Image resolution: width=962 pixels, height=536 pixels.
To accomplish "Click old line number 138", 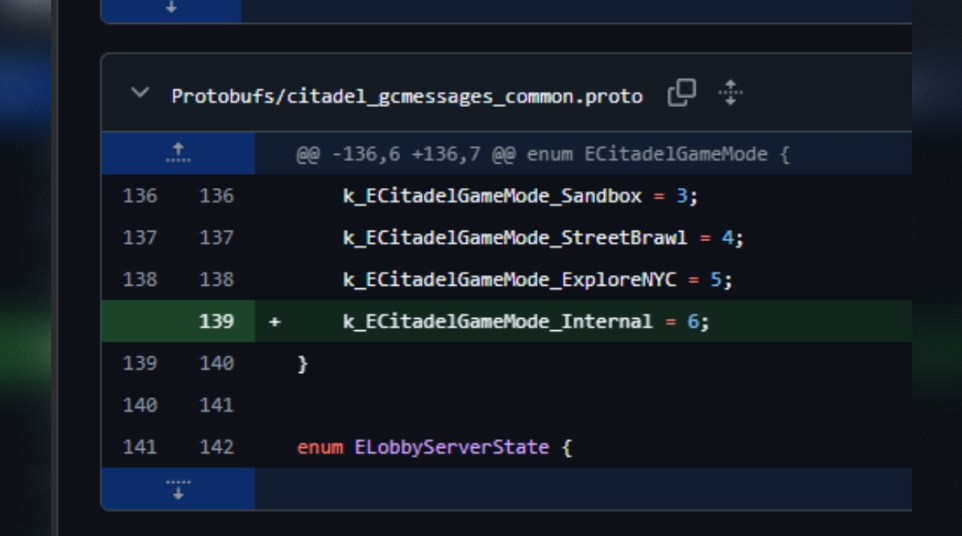I will pos(140,280).
